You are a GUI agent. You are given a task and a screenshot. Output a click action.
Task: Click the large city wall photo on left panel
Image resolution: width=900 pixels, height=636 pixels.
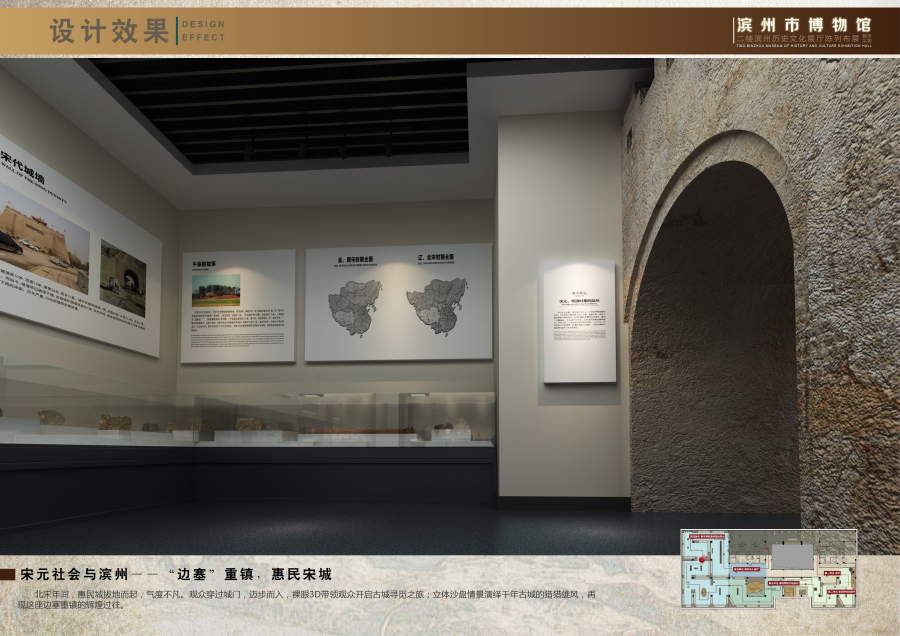pos(42,237)
